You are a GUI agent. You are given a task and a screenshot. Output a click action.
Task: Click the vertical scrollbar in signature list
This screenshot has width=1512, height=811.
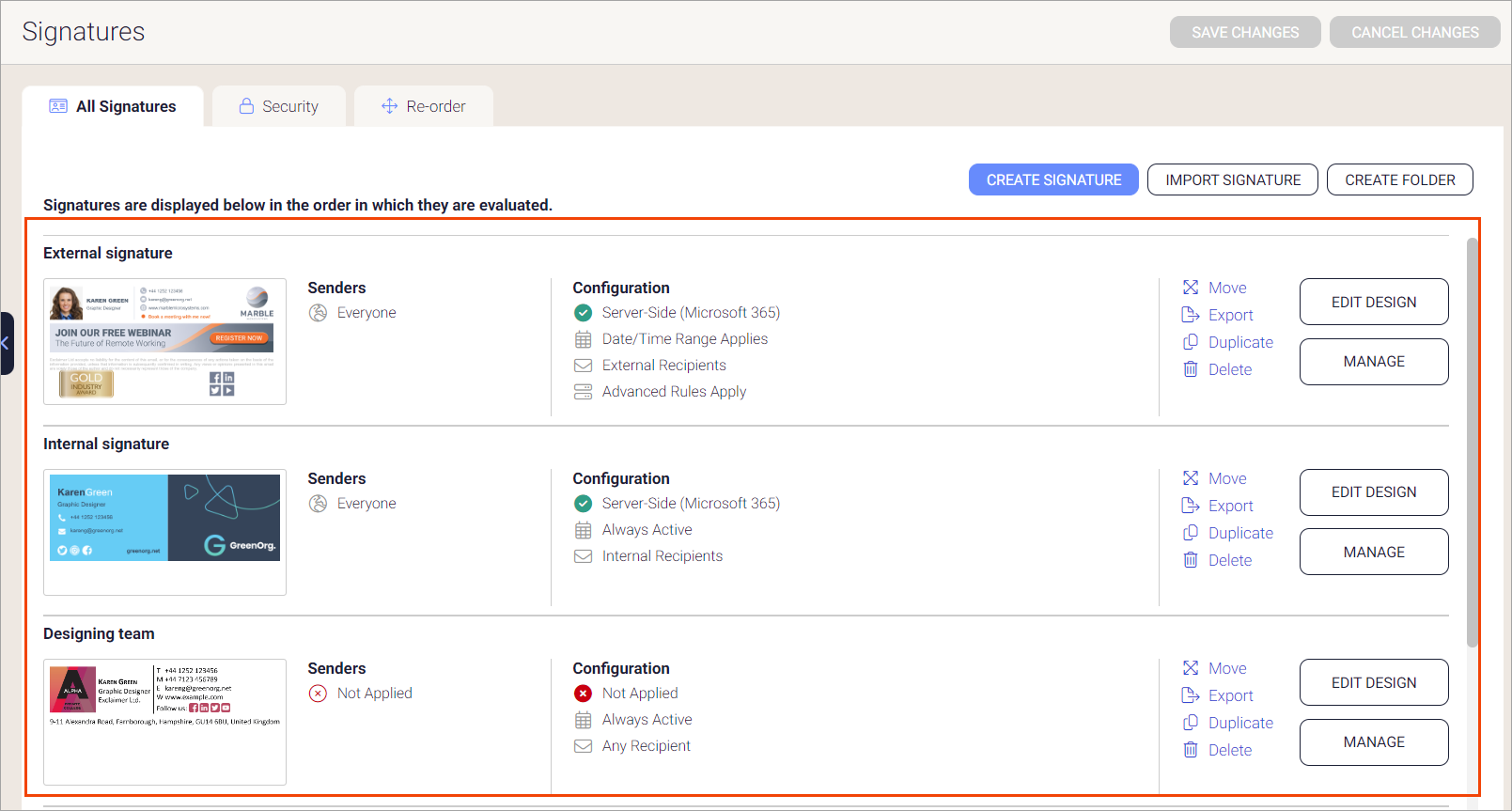pyautogui.click(x=1472, y=442)
